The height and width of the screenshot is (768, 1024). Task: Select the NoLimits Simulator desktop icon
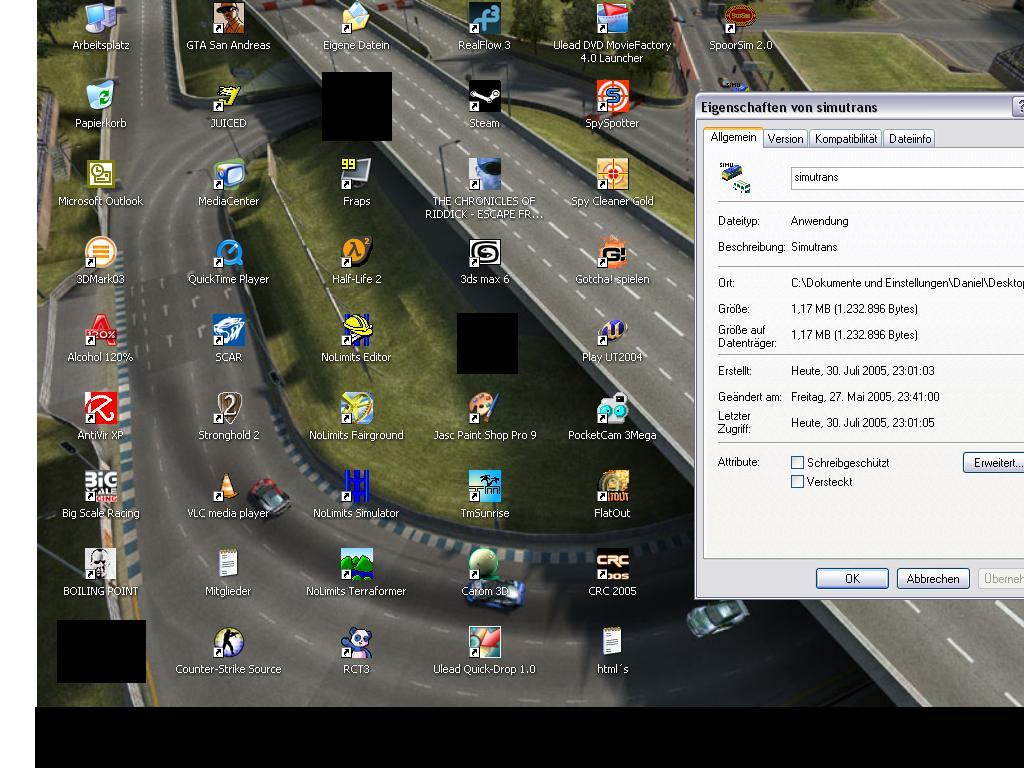point(356,487)
